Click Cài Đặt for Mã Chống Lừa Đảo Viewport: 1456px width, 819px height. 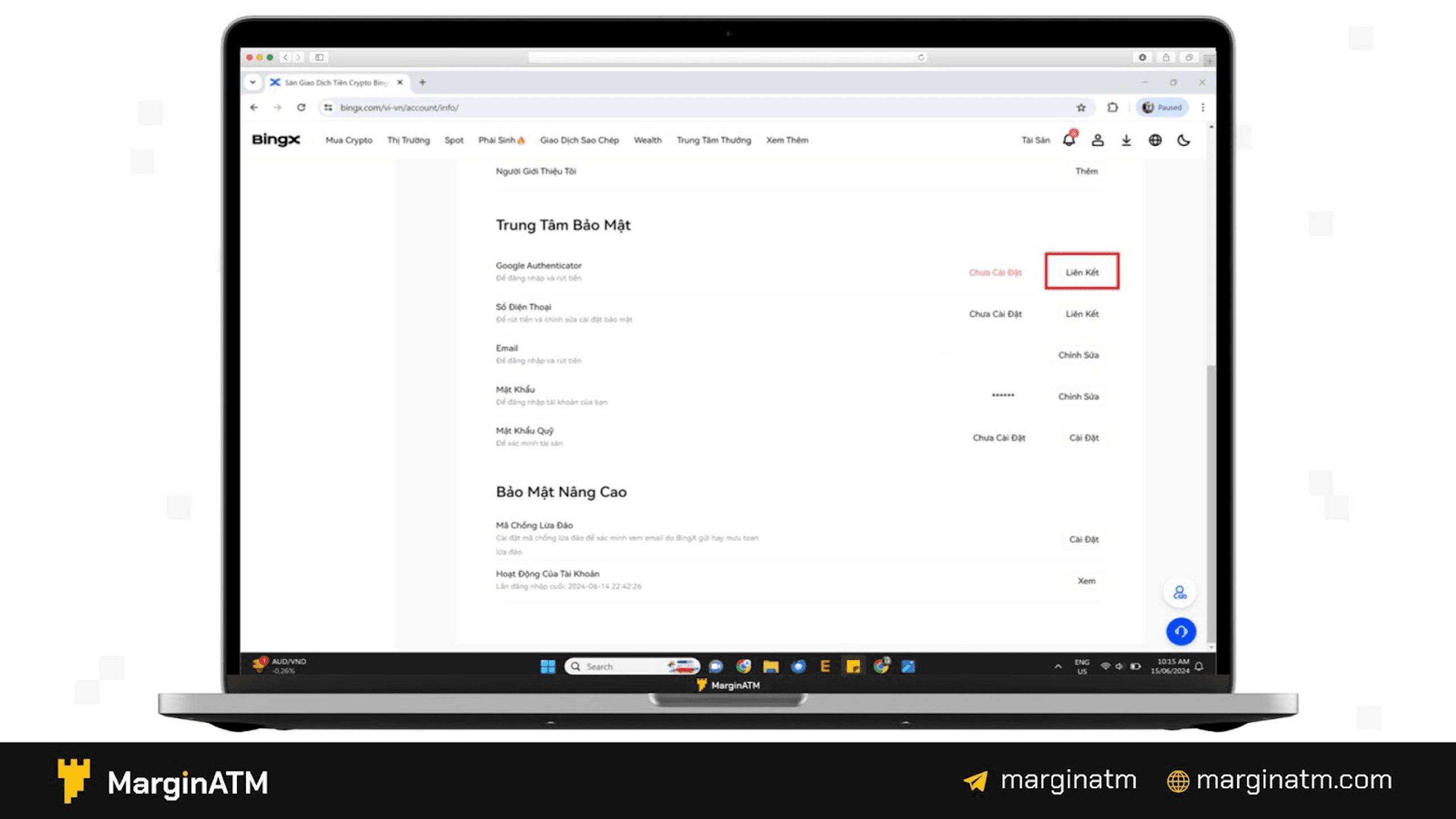[1083, 539]
